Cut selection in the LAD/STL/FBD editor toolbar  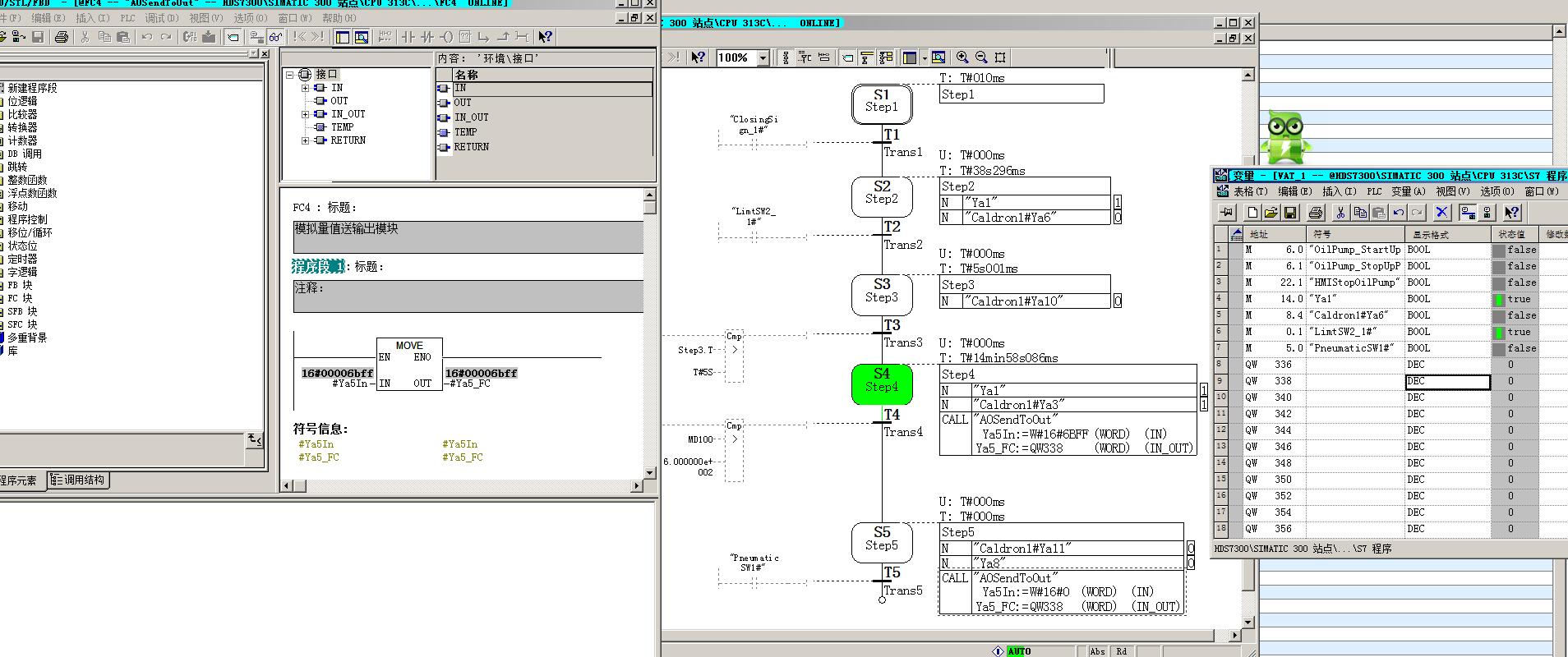pos(85,37)
